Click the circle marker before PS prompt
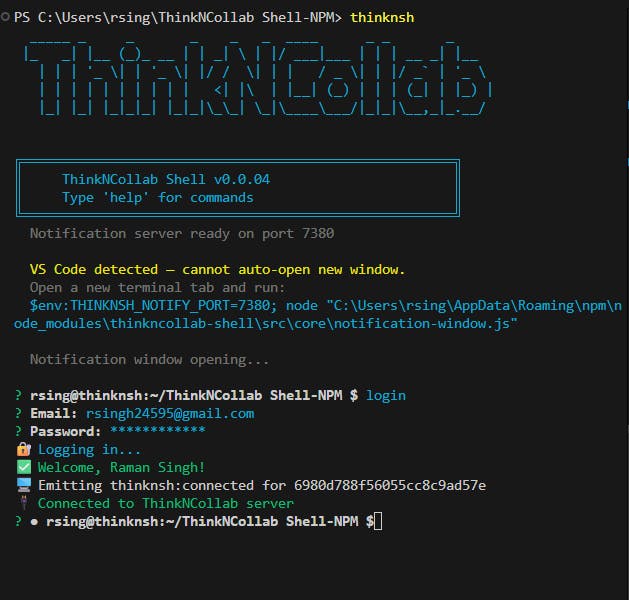The image size is (629, 600). (x=5, y=17)
